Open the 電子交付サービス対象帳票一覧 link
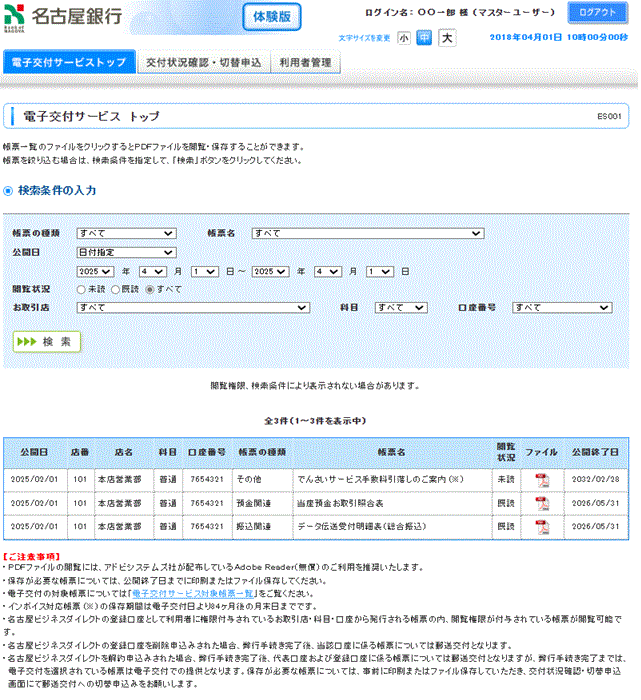 [193, 594]
